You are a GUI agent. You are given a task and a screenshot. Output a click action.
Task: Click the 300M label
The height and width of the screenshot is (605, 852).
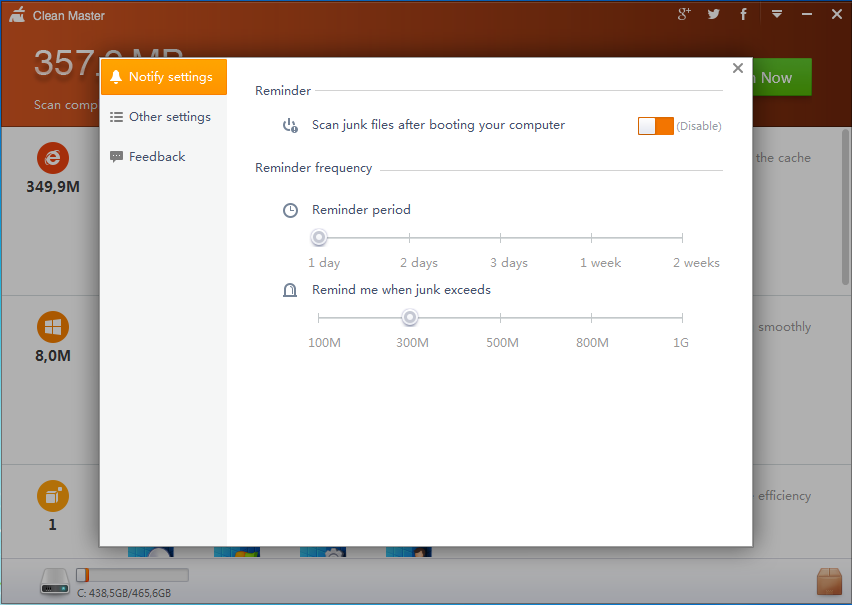pyautogui.click(x=412, y=342)
